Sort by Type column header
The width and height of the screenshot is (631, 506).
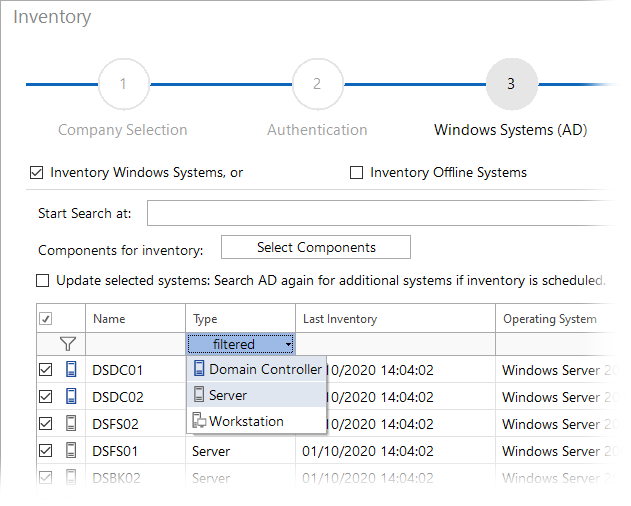click(240, 318)
